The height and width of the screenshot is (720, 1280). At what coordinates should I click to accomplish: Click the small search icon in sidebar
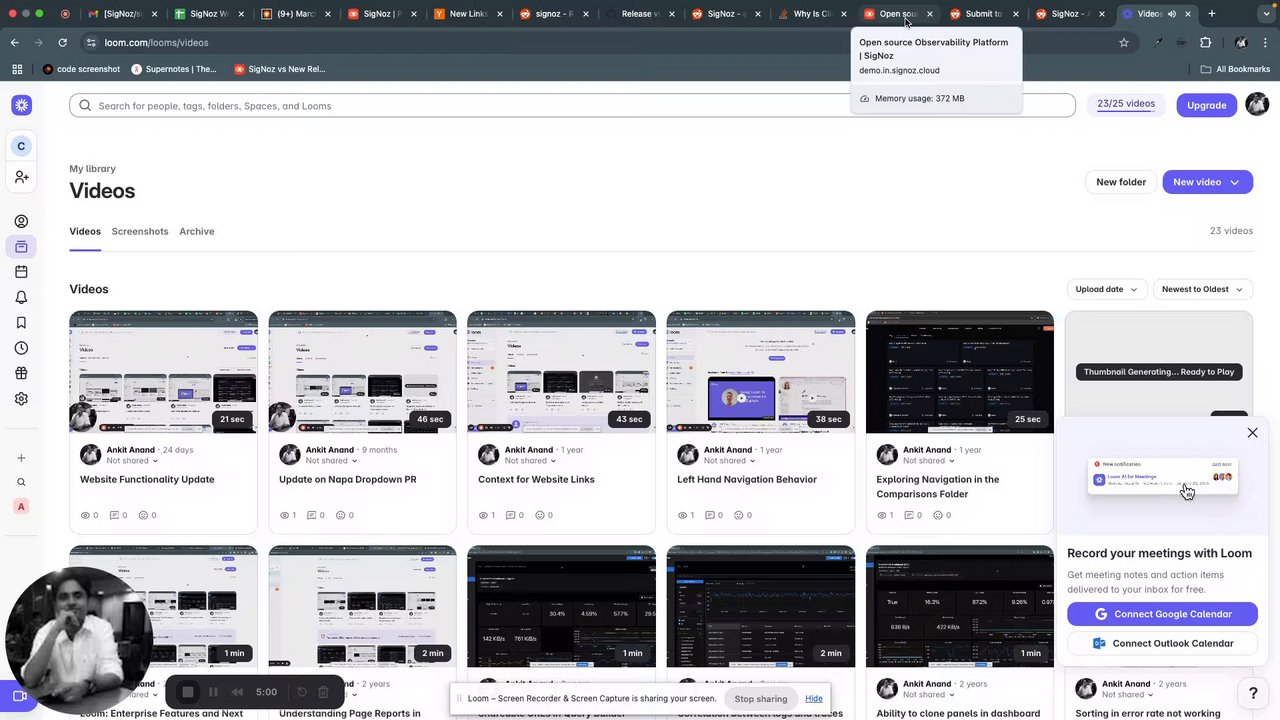(x=21, y=482)
